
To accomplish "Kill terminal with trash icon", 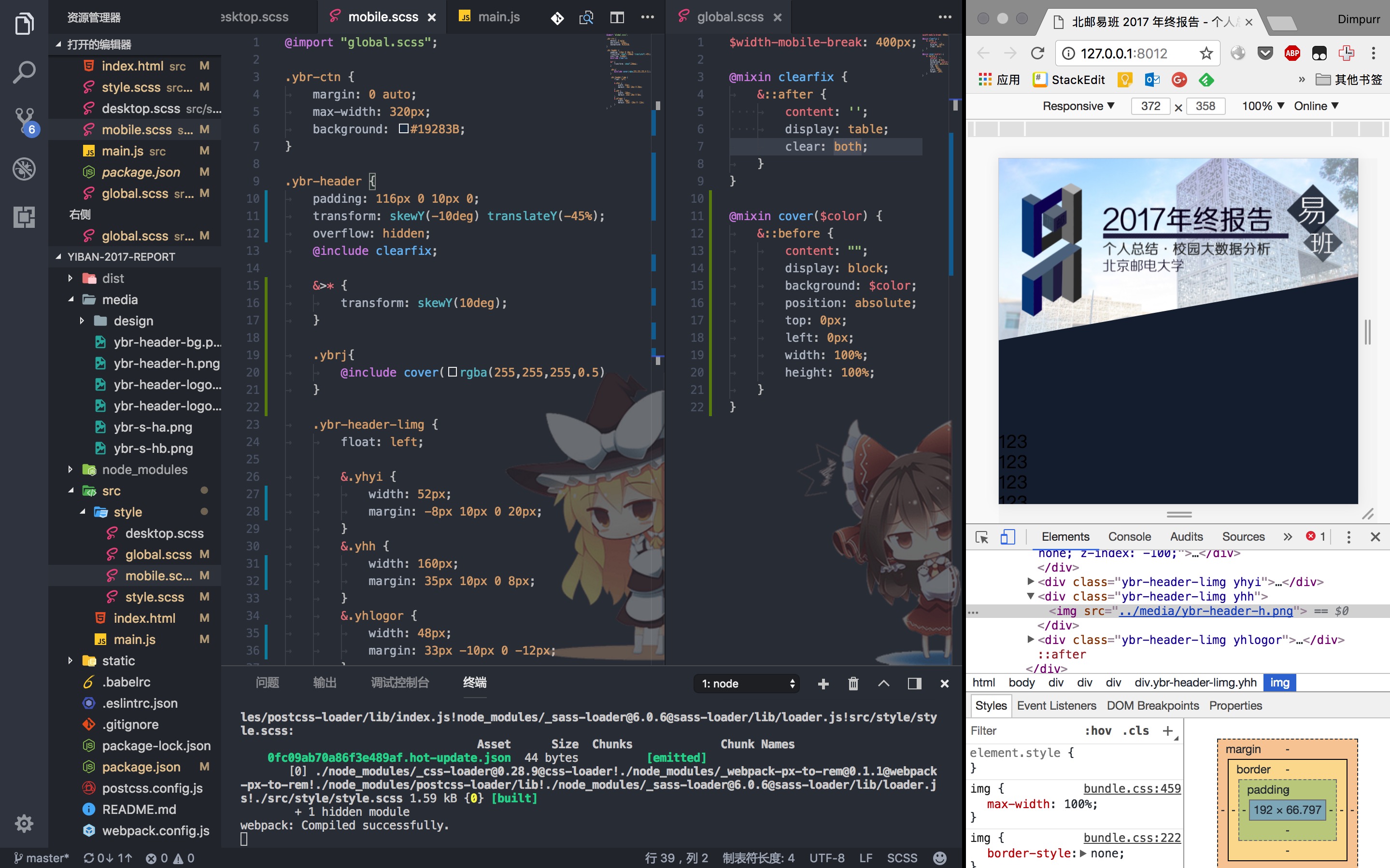I will [x=853, y=683].
